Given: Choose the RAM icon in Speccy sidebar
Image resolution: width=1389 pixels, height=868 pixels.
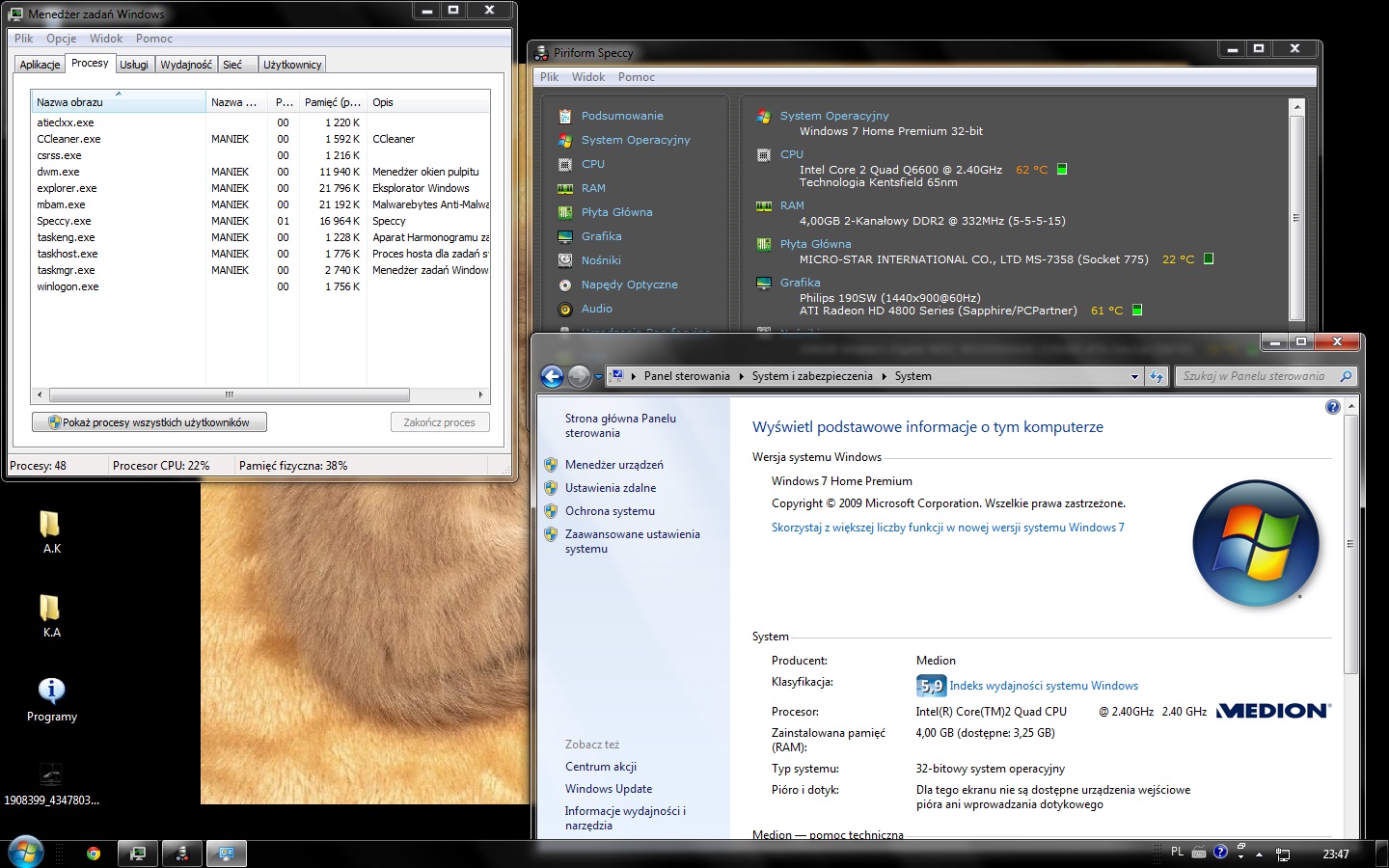Looking at the screenshot, I should click(x=565, y=188).
